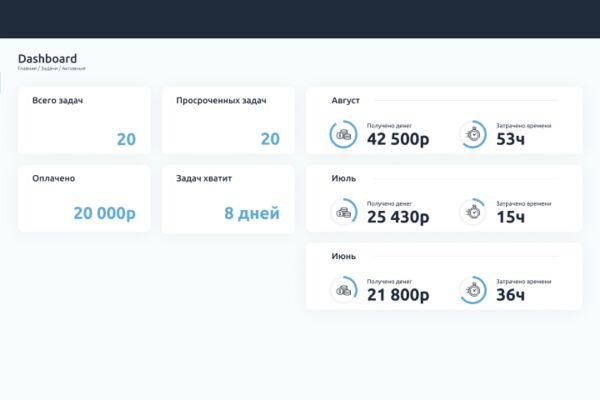Open the Главная breadcrumb link

click(27, 69)
